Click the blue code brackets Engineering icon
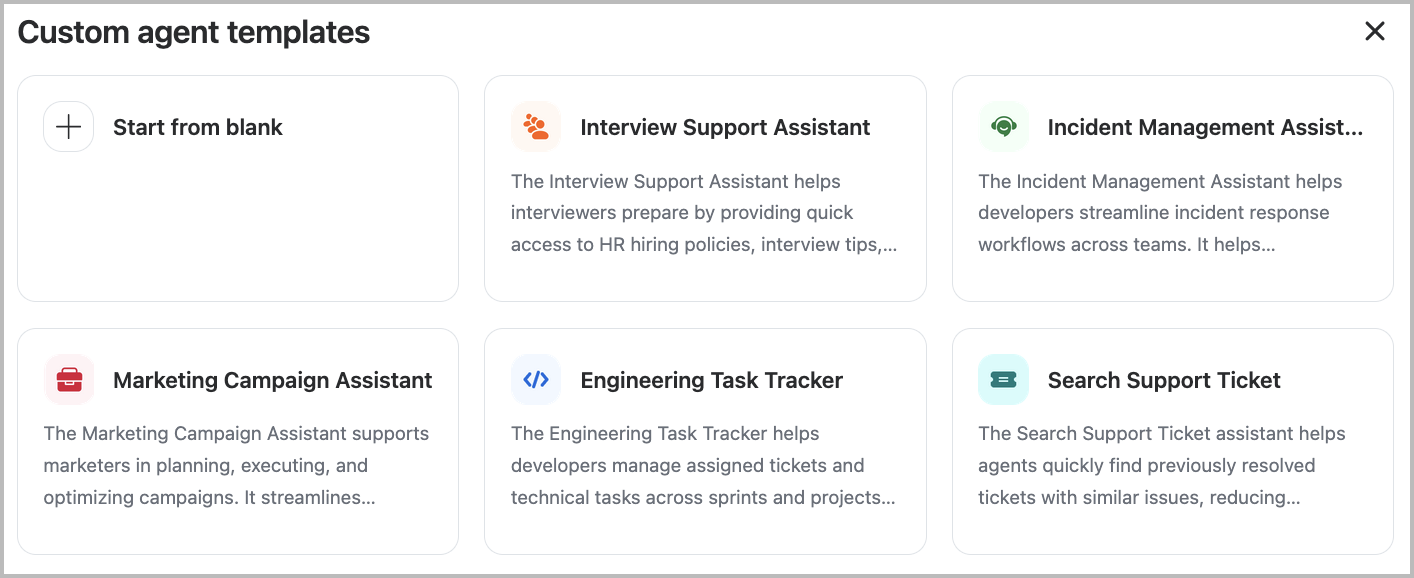Image resolution: width=1414 pixels, height=578 pixels. coord(536,380)
